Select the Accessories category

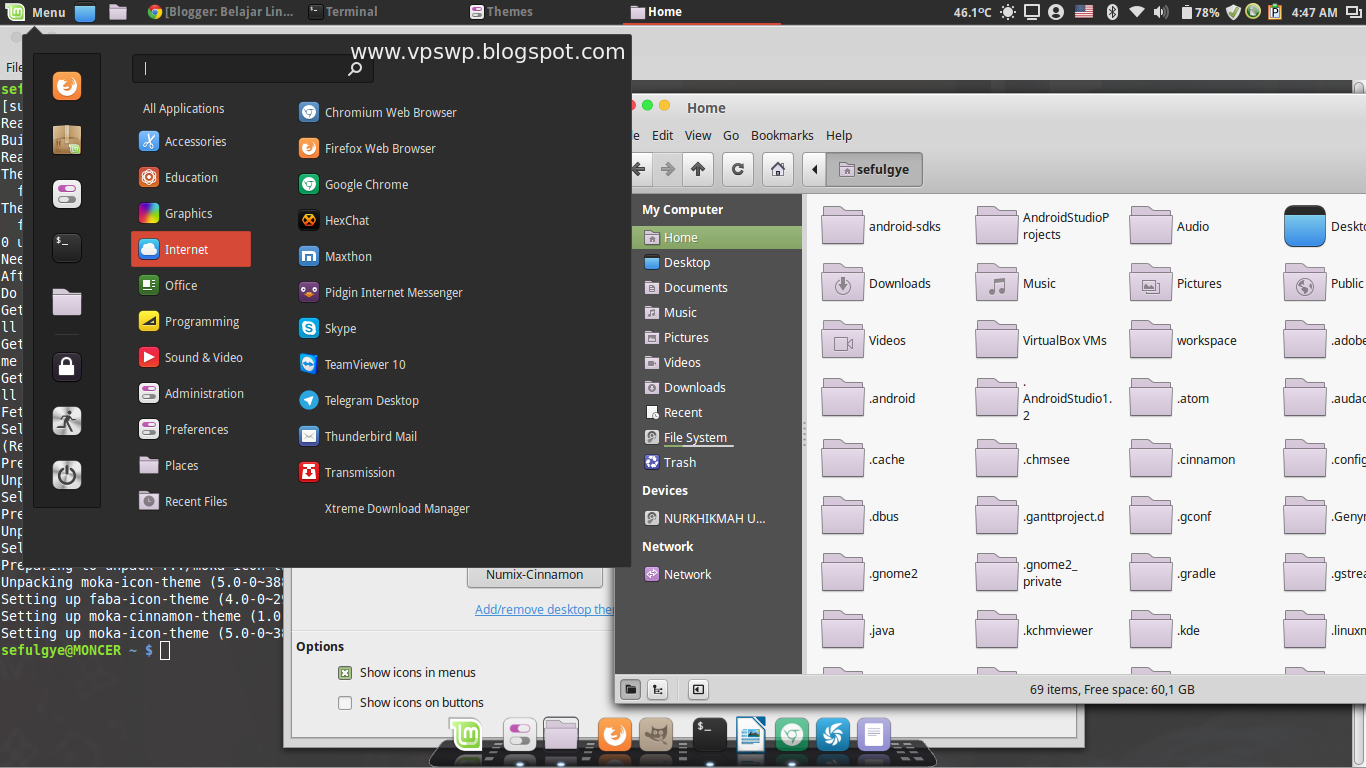point(190,142)
